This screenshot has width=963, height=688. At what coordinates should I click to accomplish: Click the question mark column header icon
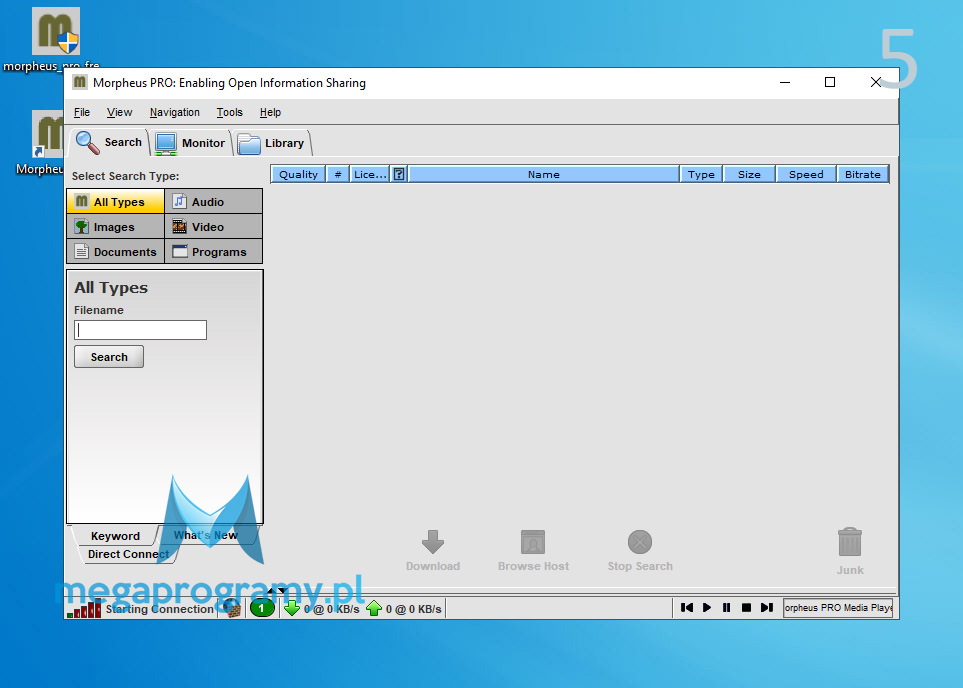(399, 174)
